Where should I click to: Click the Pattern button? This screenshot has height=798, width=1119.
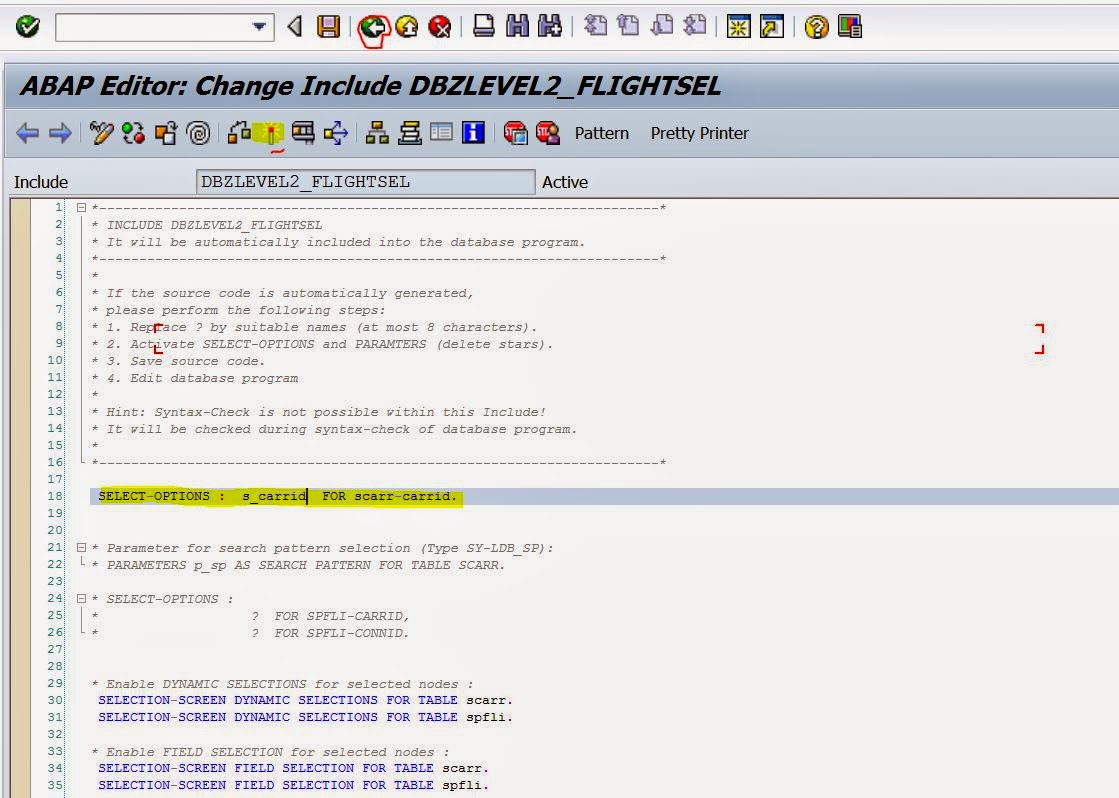click(601, 132)
